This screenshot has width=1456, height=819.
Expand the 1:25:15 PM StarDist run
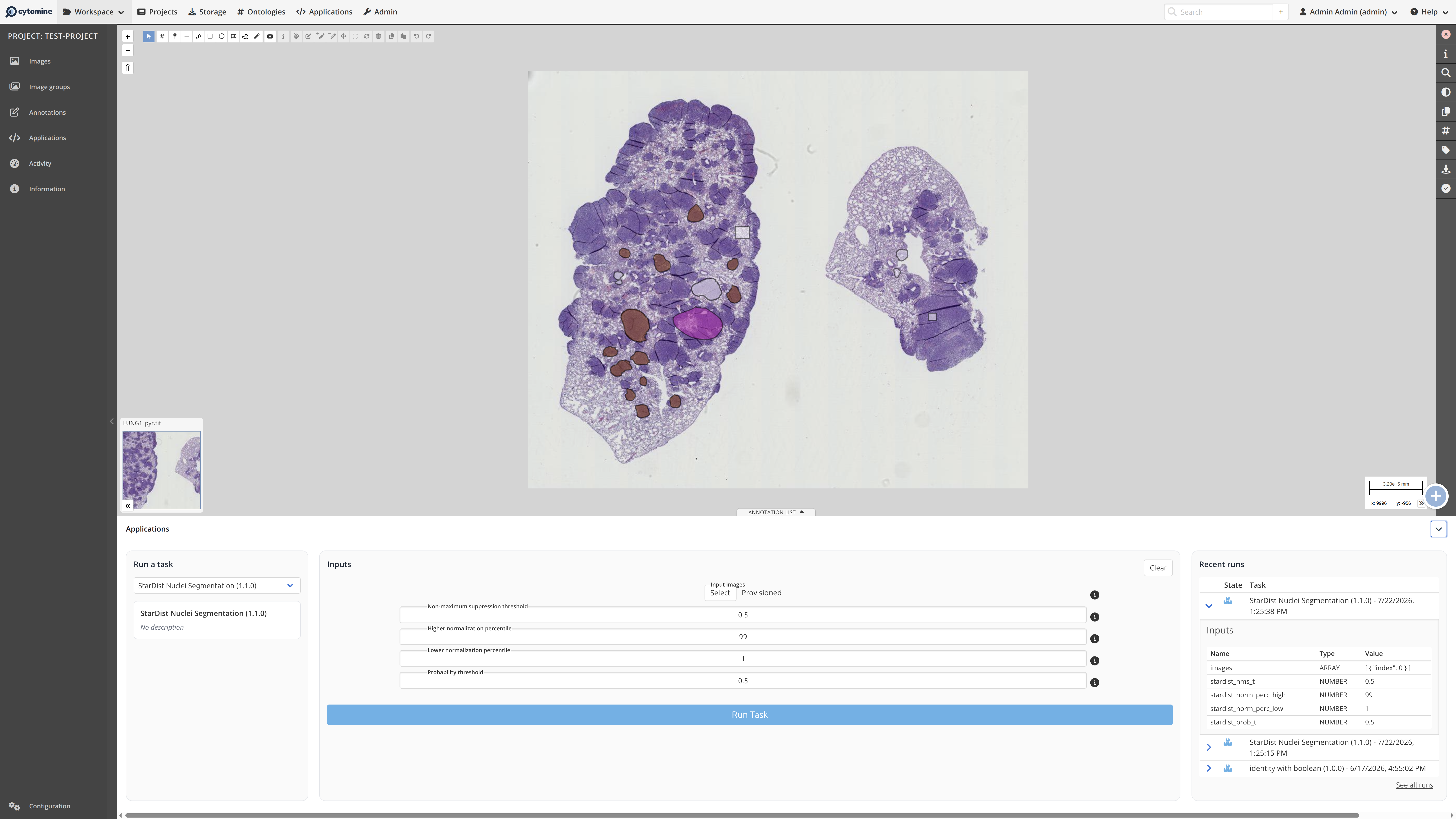1209,747
